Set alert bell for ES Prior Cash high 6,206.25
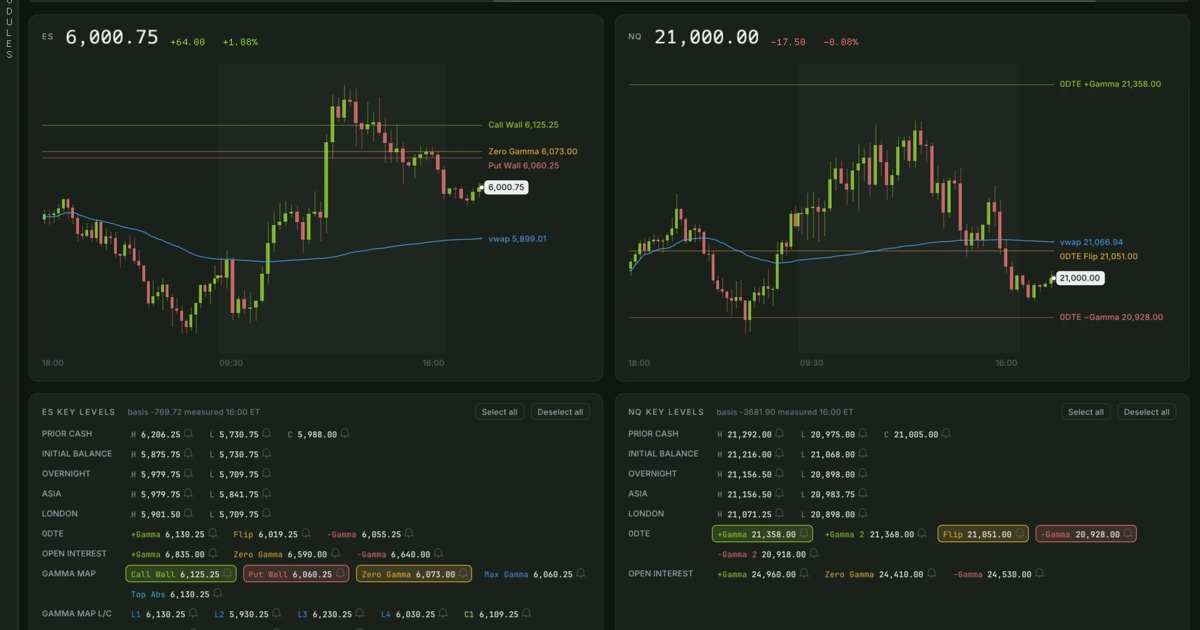Image resolution: width=1200 pixels, height=630 pixels. coord(188,434)
